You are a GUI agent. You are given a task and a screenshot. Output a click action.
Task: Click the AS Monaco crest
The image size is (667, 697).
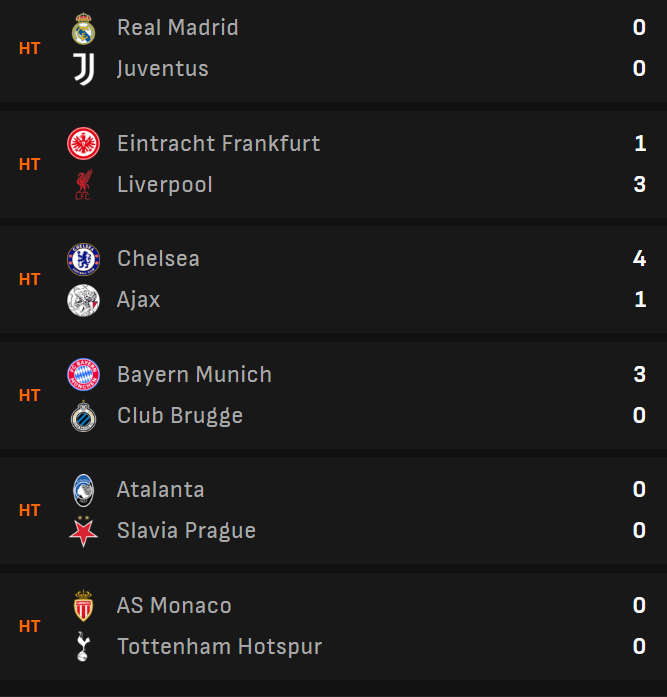click(x=83, y=606)
